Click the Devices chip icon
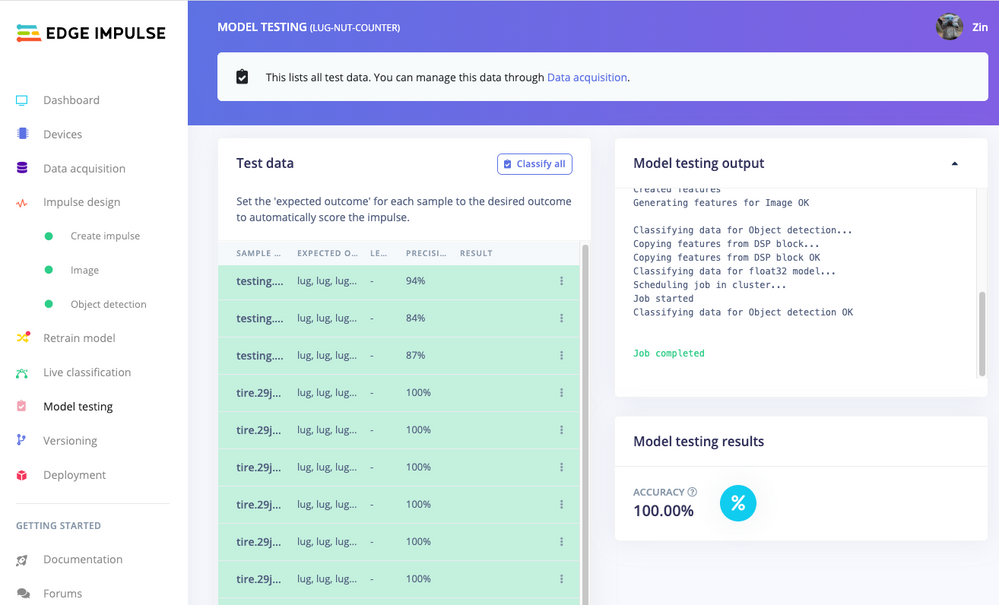 click(x=22, y=134)
